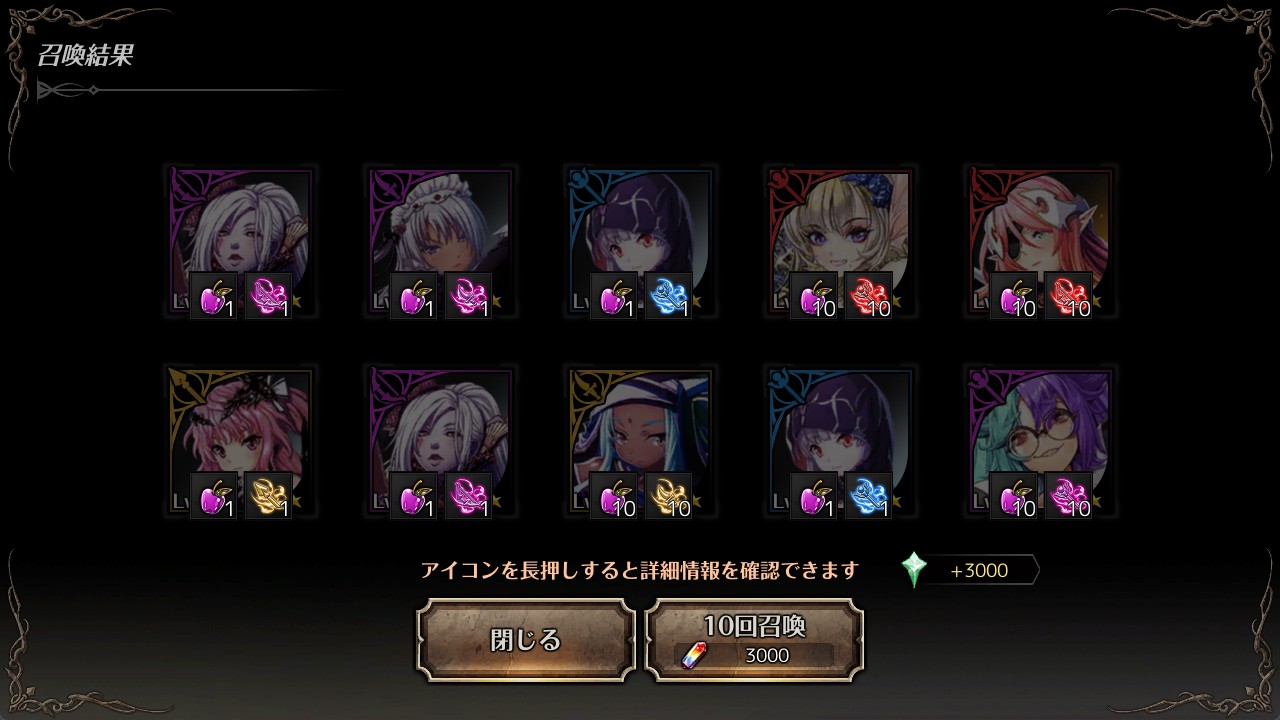Click the 10回召喚 button
The image size is (1280, 720).
[x=755, y=640]
